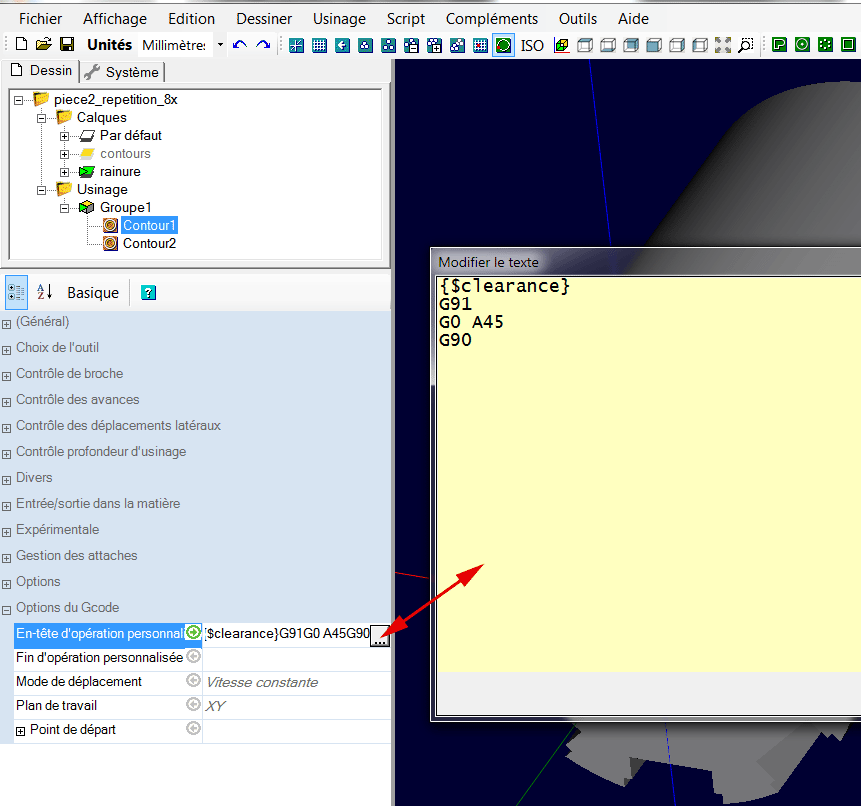
Task: Click the selection icon with plus sign
Action: click(434, 45)
